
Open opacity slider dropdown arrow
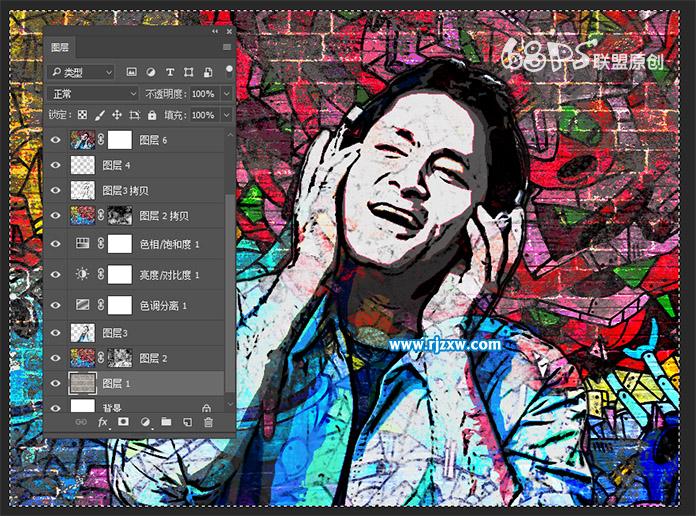(x=227, y=94)
